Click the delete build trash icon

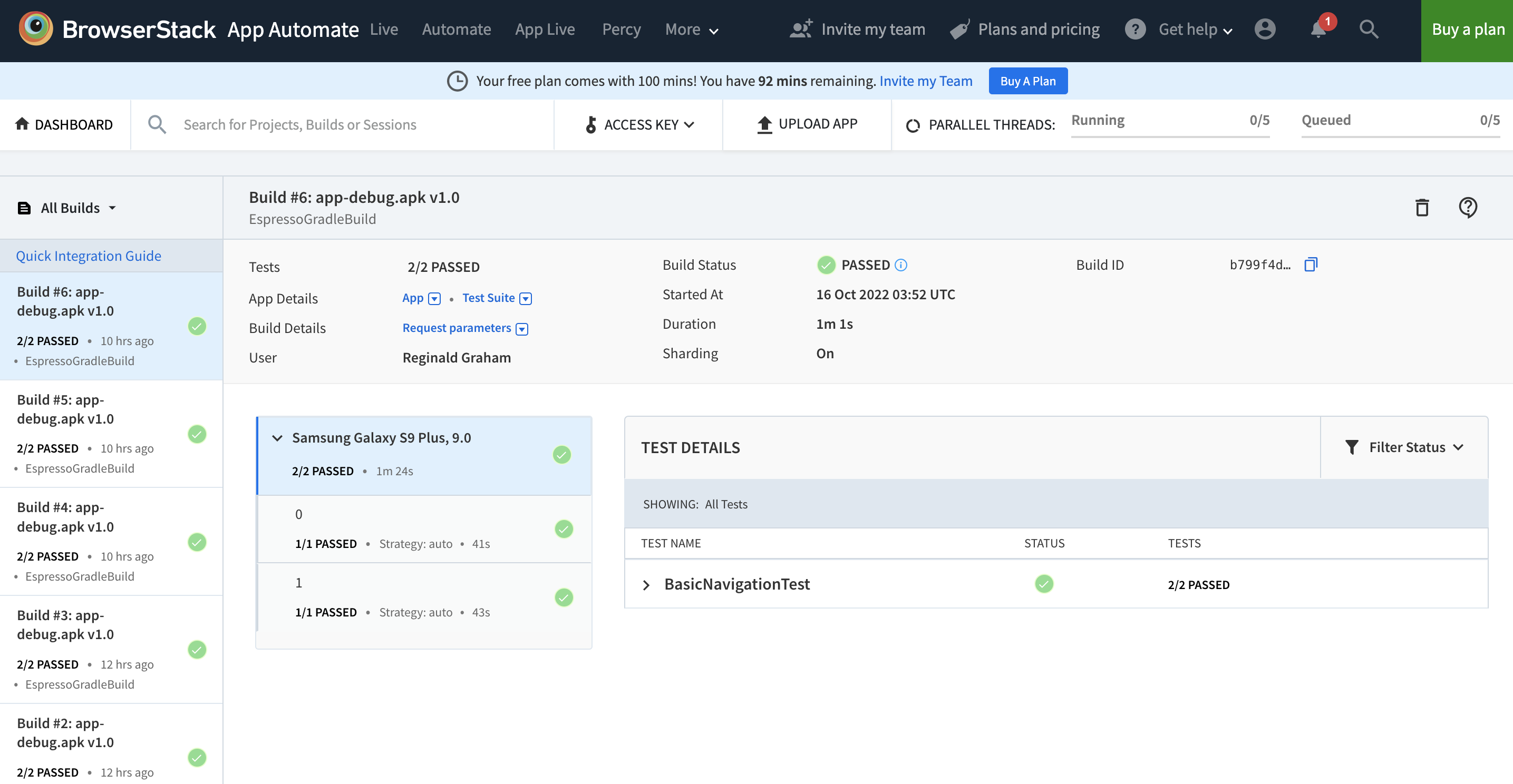point(1421,207)
